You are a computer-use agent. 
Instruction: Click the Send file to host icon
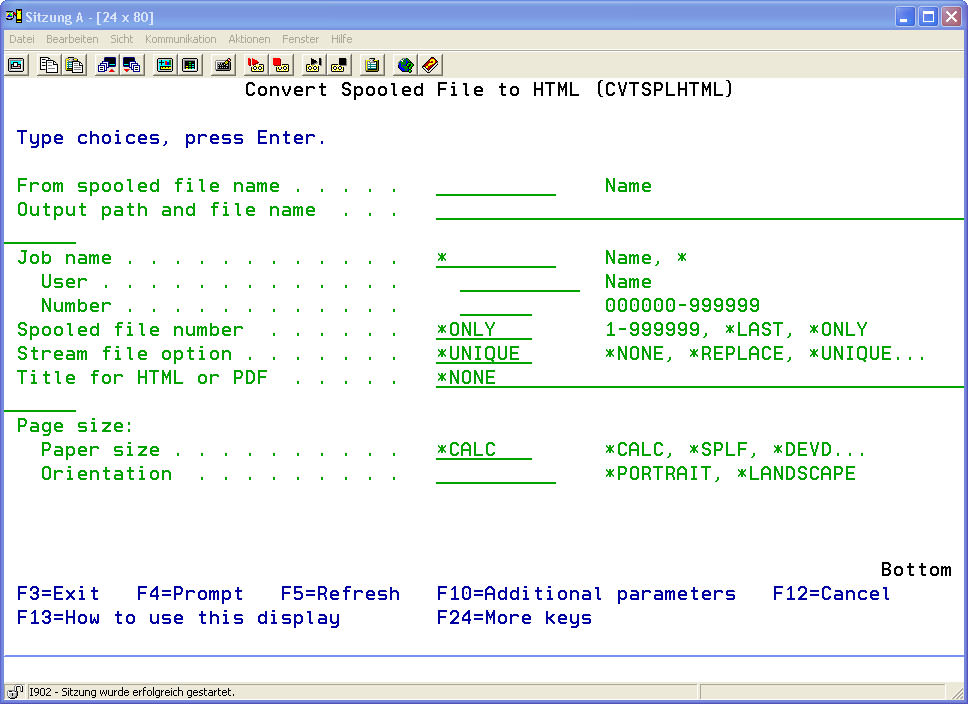[x=107, y=65]
